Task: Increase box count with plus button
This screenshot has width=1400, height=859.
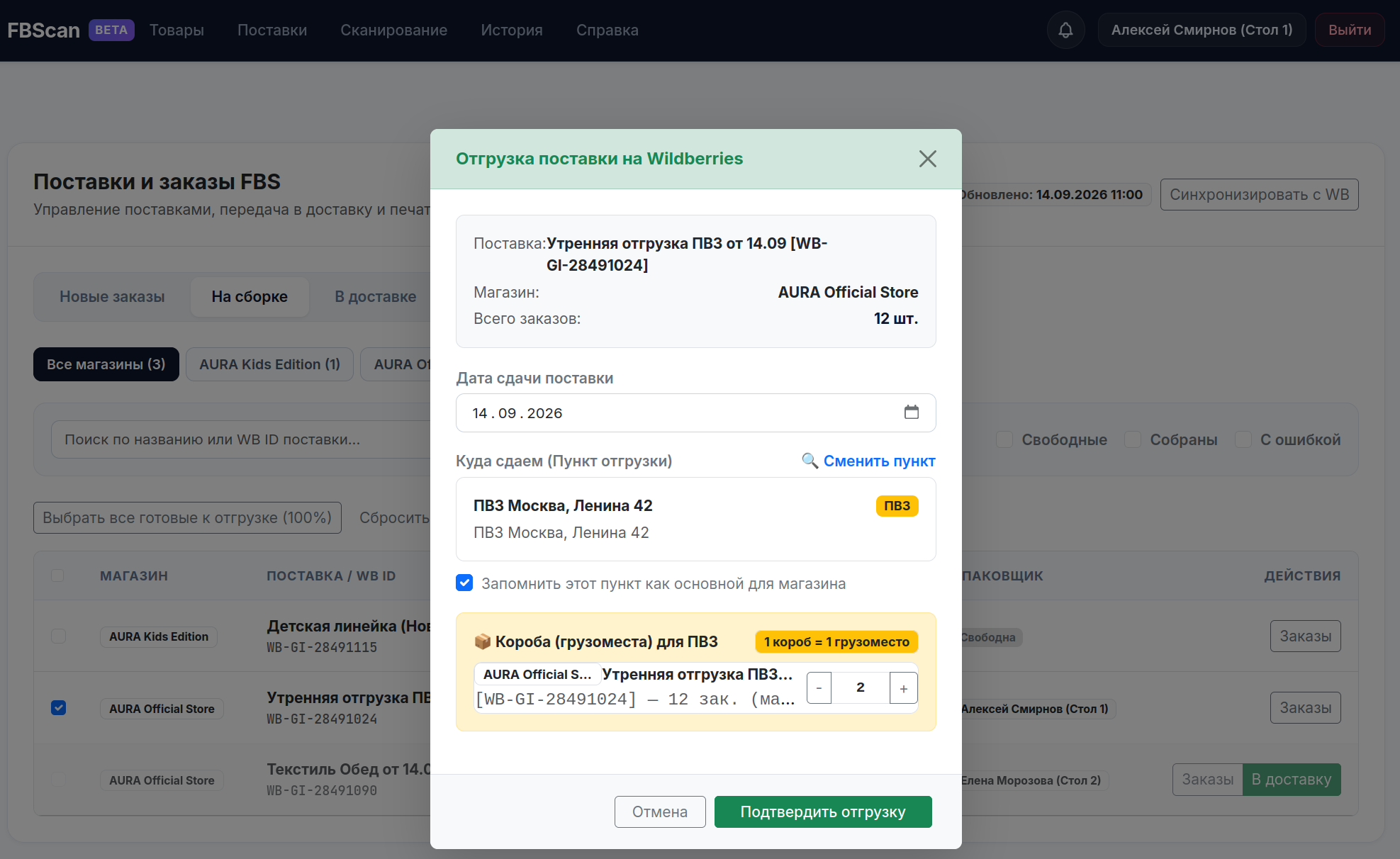Action: pyautogui.click(x=903, y=687)
